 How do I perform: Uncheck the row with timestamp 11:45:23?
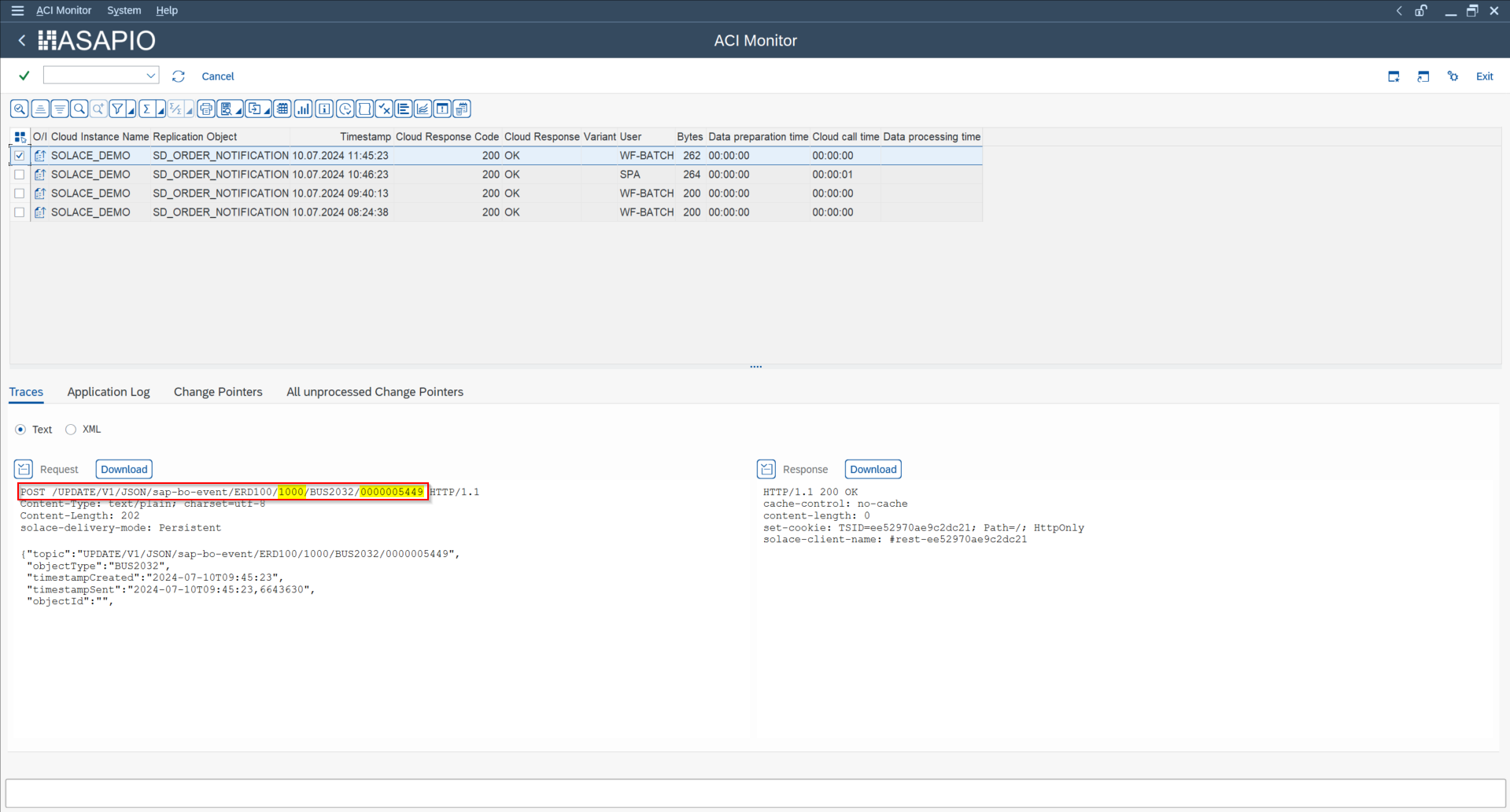[20, 156]
